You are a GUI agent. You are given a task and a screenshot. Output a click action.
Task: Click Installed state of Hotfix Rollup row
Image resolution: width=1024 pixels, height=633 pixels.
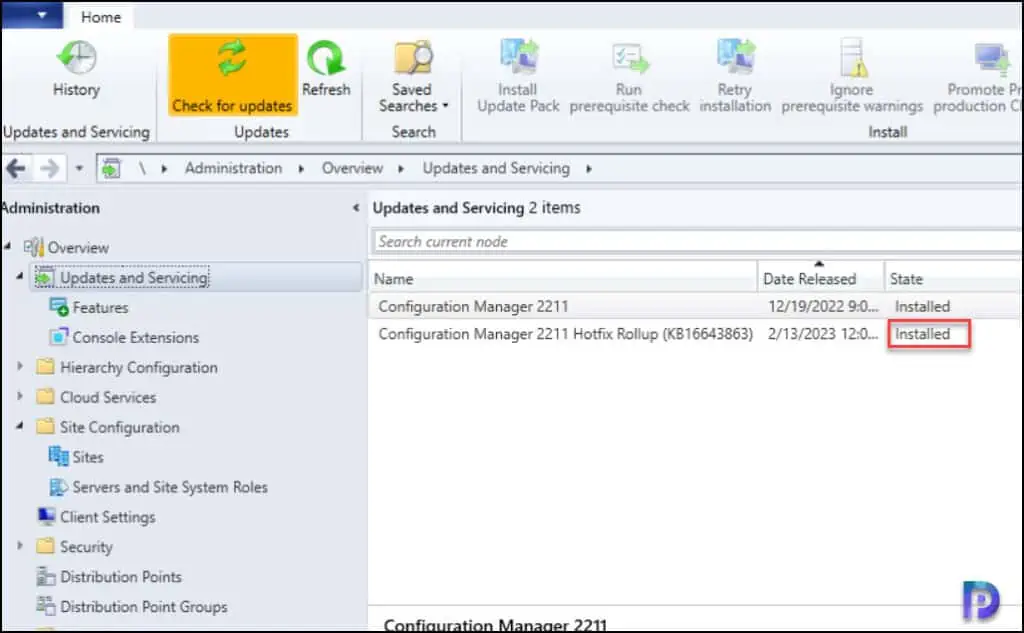922,334
